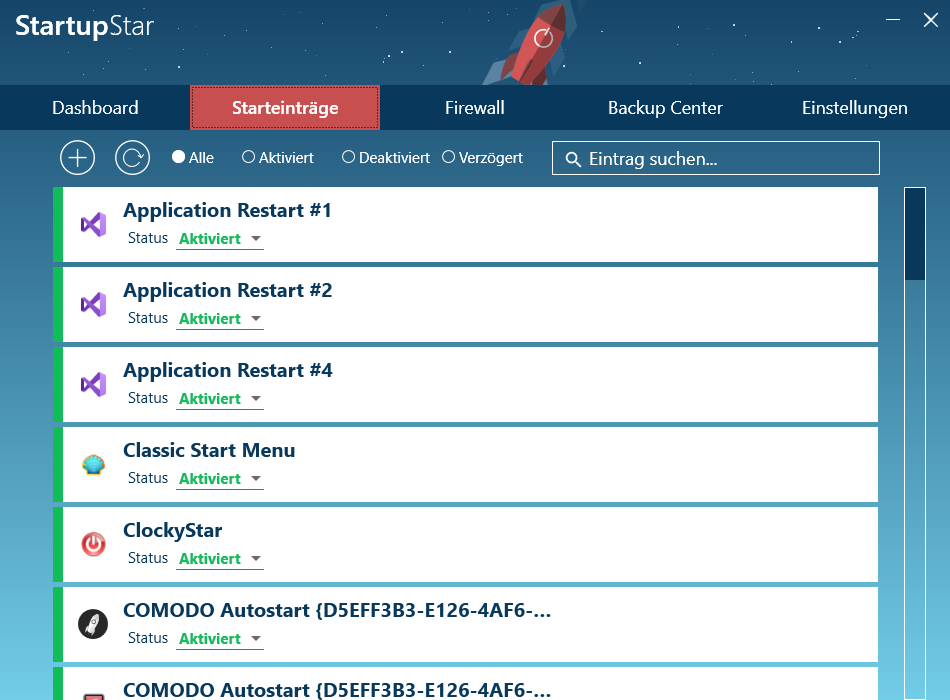
Task: Open the ClockyStar status dropdown
Action: click(x=220, y=559)
